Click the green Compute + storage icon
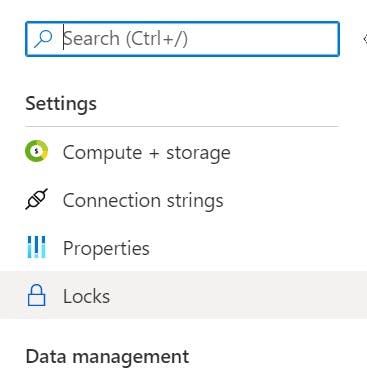This screenshot has height=379, width=367. (36, 151)
